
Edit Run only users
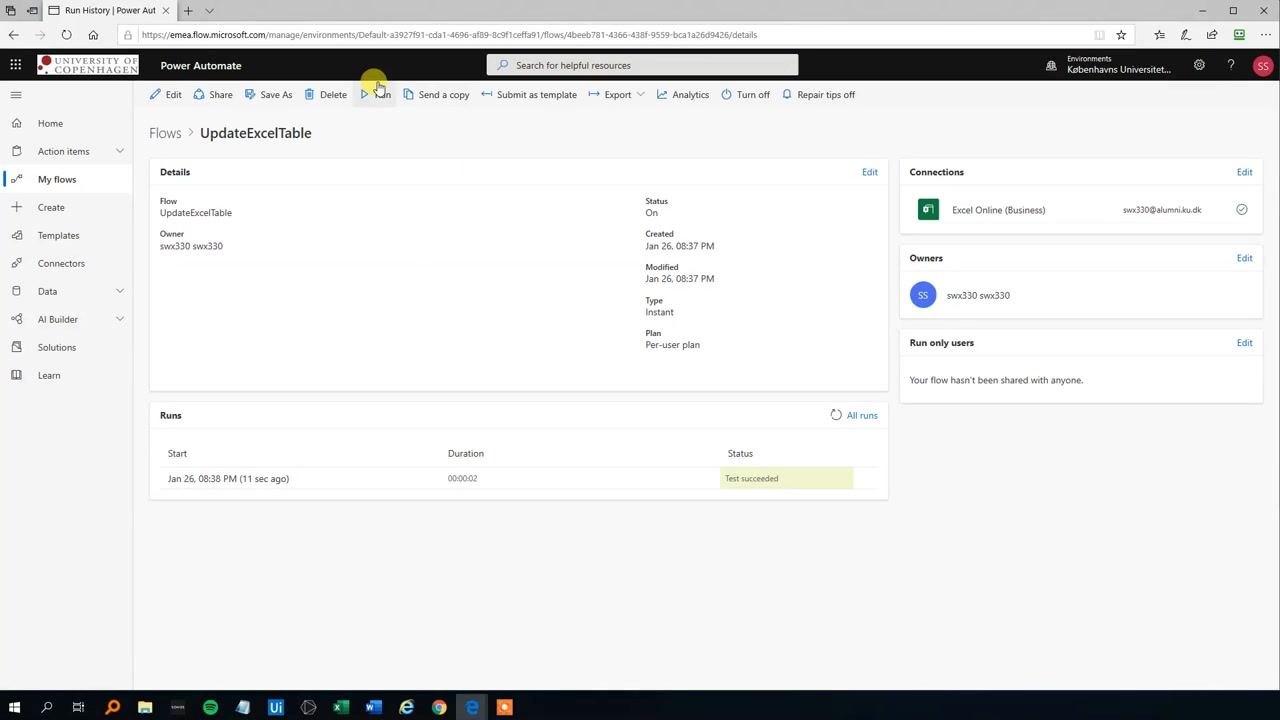click(x=1244, y=343)
